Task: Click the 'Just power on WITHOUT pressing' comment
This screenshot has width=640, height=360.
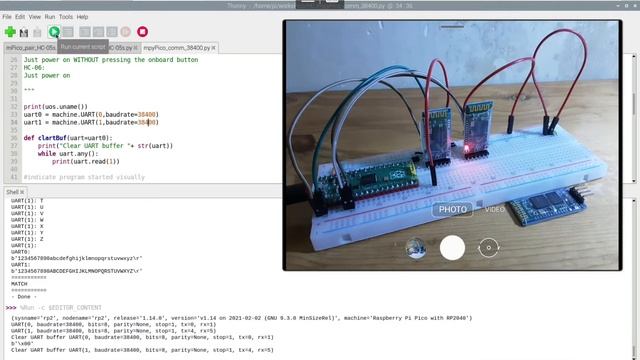Action: [111, 60]
